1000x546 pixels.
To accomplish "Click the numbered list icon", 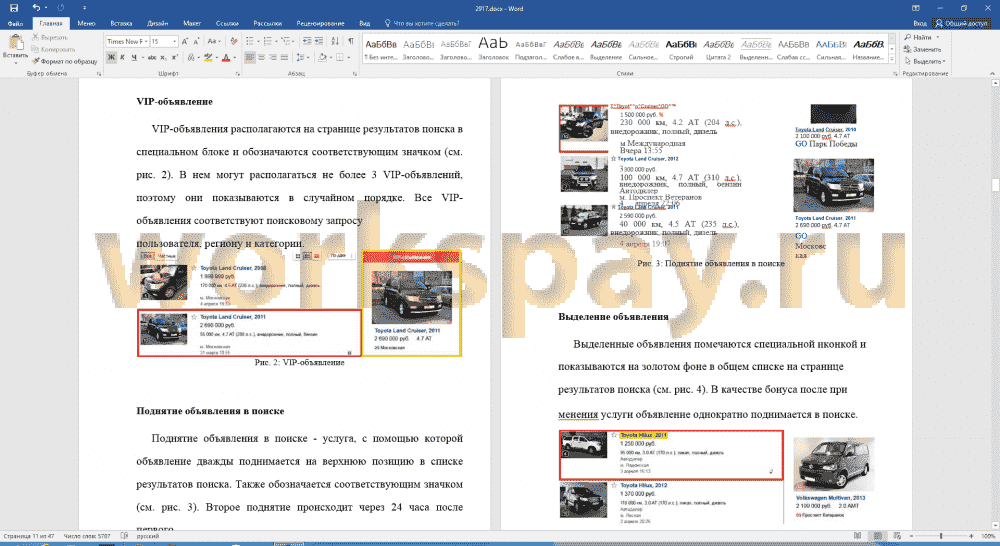I will click(x=267, y=41).
